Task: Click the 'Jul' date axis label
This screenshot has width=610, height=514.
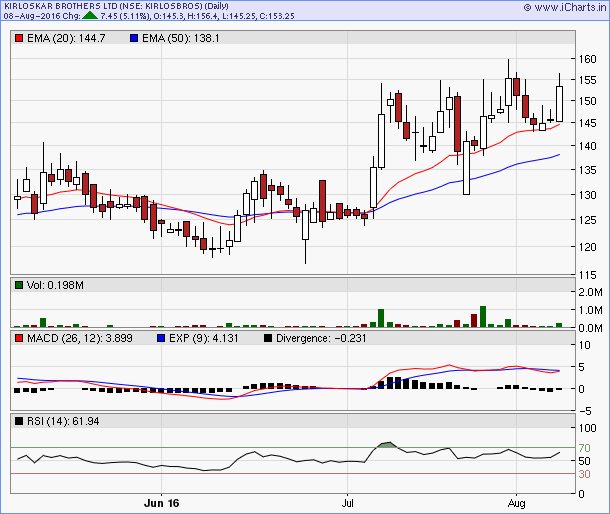Action: (x=347, y=503)
